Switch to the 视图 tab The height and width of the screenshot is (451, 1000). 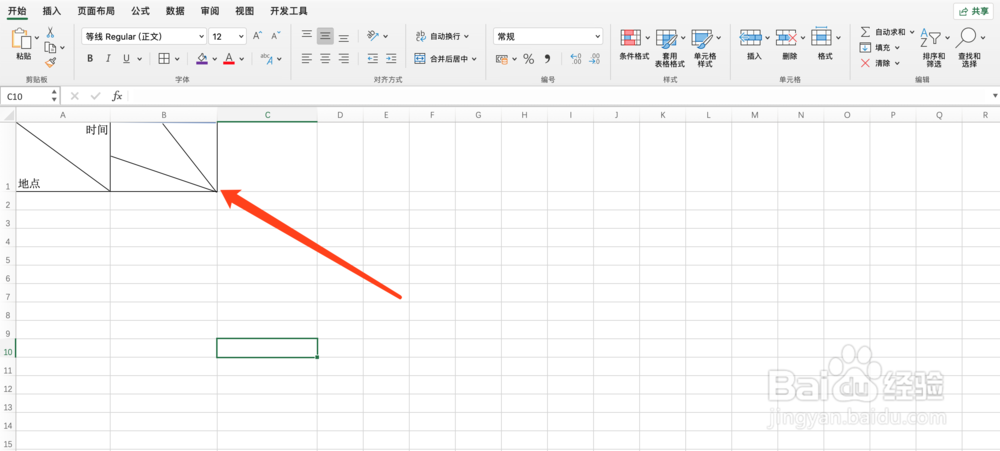click(244, 11)
